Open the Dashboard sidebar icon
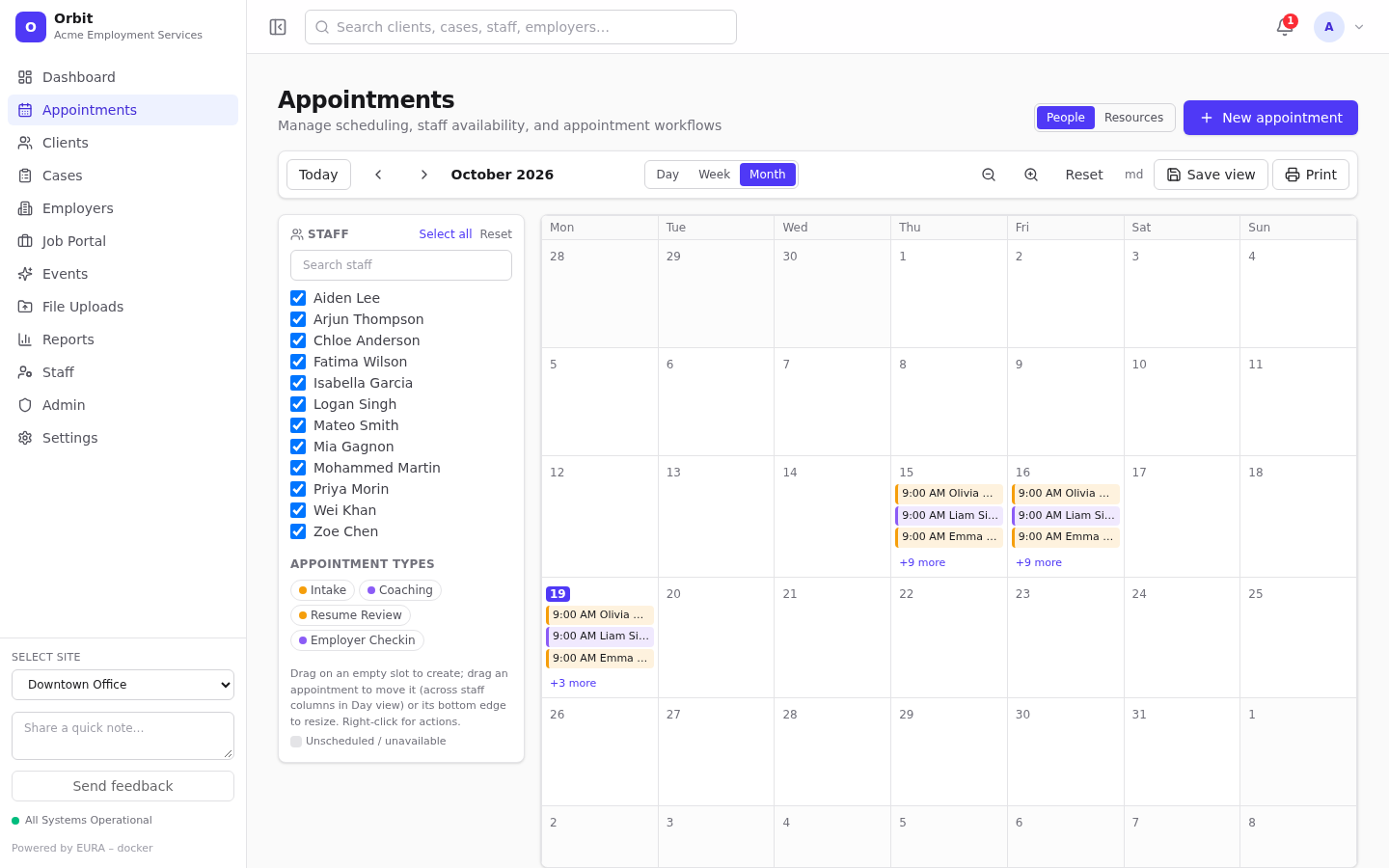The width and height of the screenshot is (1389, 868). coord(25,77)
